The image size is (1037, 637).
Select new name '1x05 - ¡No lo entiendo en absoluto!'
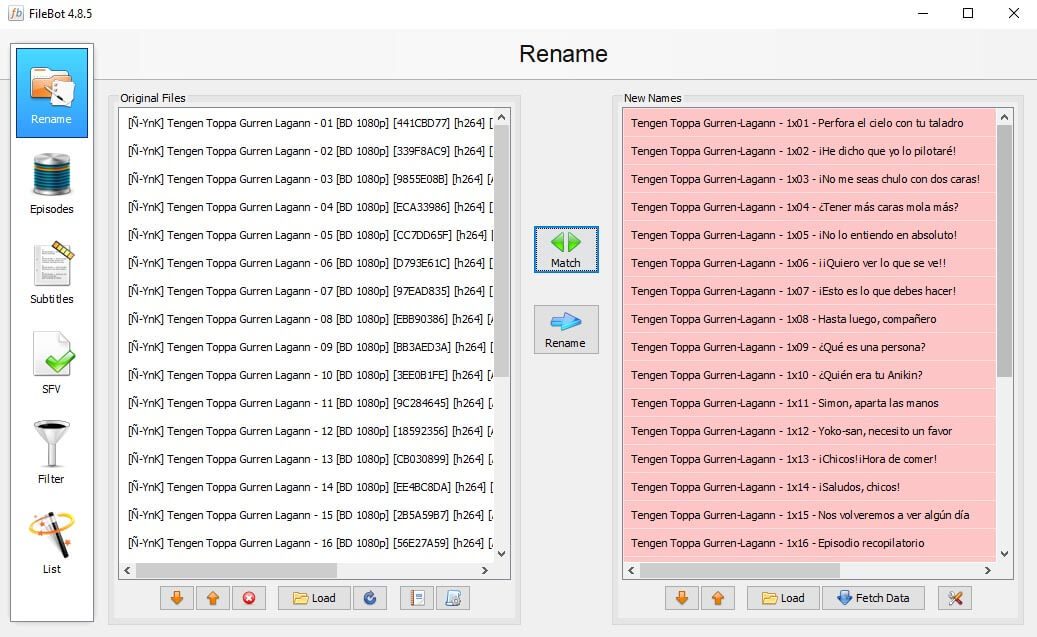(809, 235)
